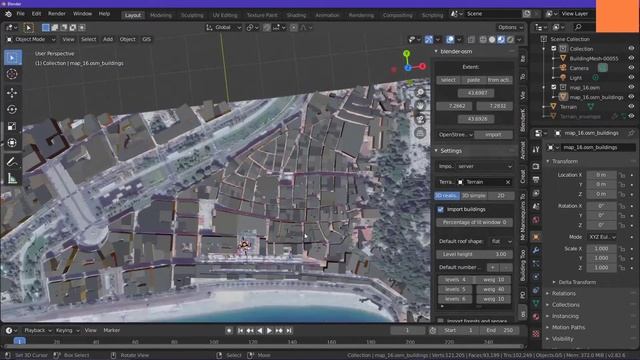Image resolution: width=640 pixels, height=360 pixels.
Task: Select the Transform tool
Action: click(x=12, y=142)
